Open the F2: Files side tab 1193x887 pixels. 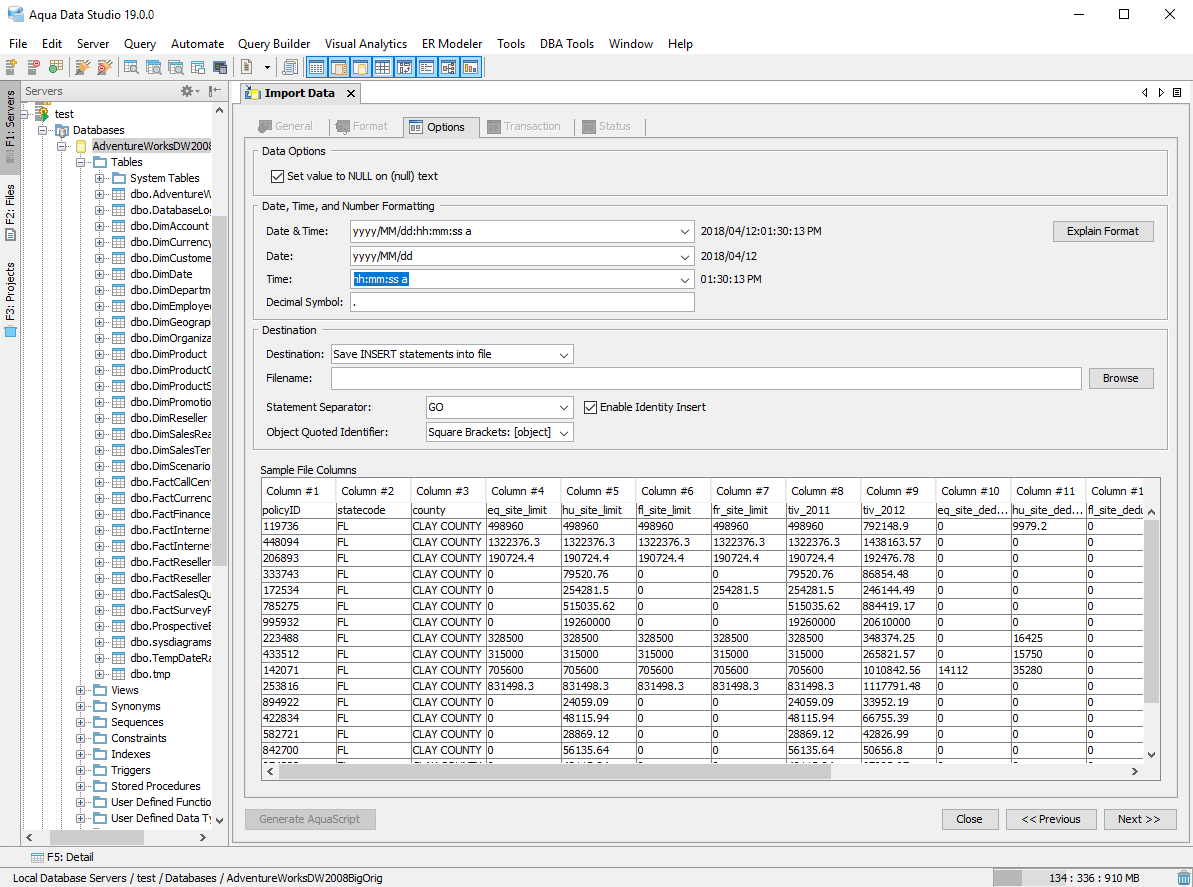click(10, 214)
